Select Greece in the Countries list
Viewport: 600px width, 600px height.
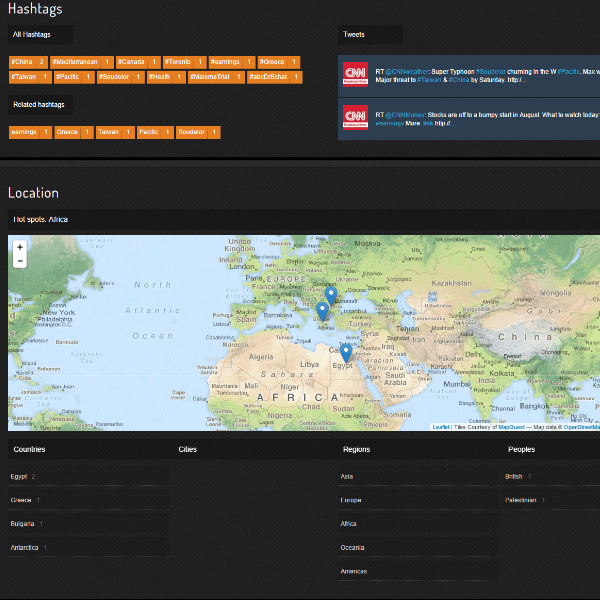[89, 500]
